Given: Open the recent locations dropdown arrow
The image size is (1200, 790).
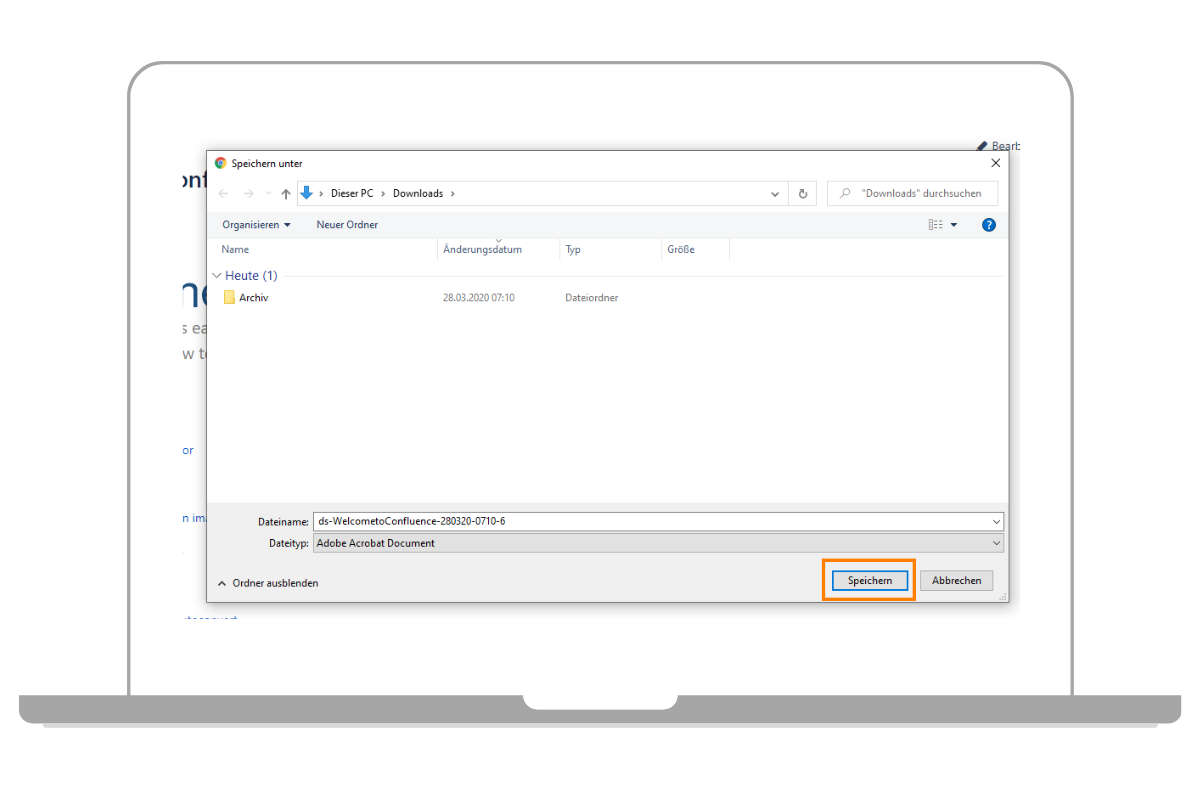Looking at the screenshot, I should (268, 194).
